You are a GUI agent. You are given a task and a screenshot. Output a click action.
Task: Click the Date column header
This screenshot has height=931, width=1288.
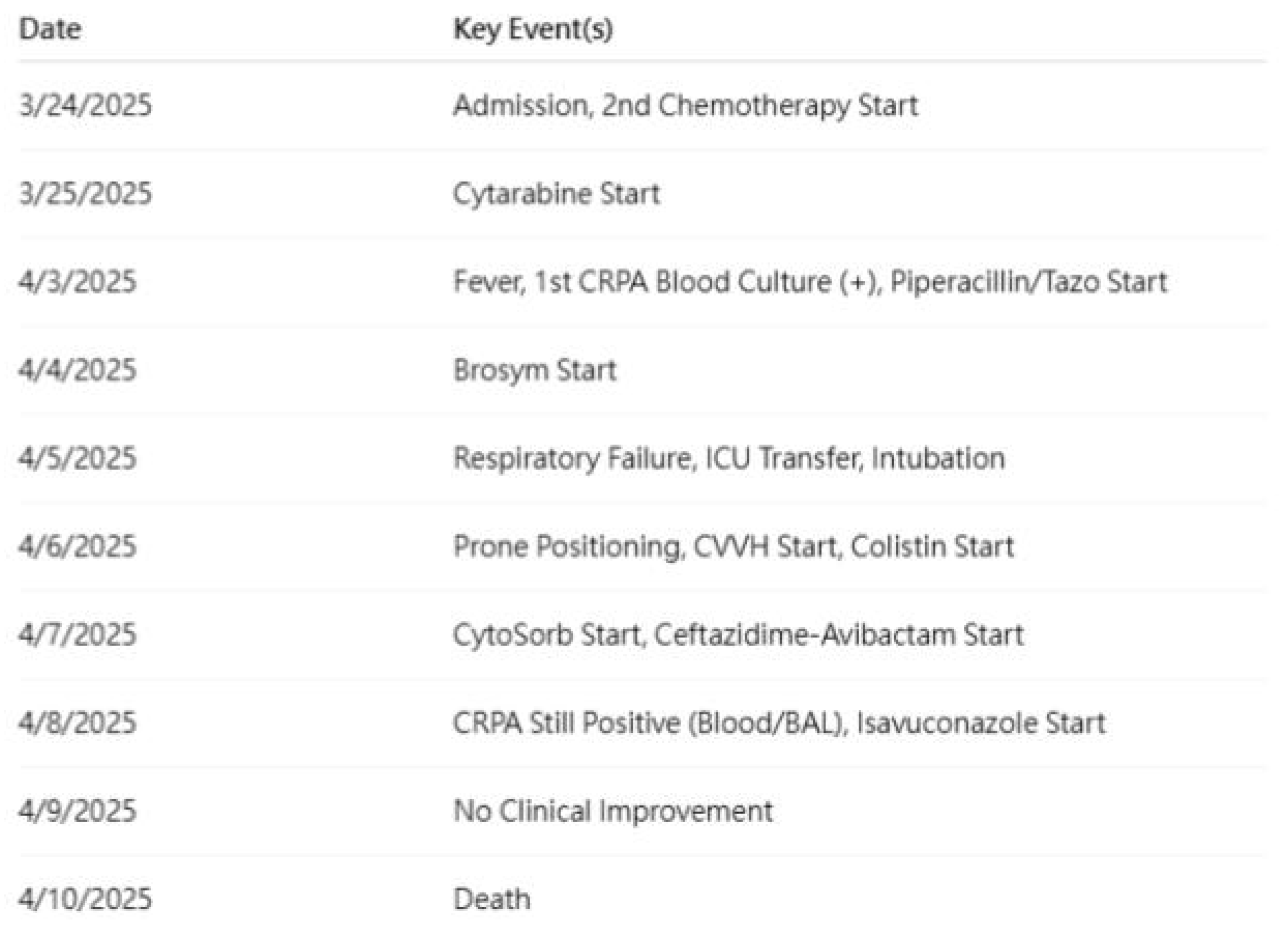50,29
